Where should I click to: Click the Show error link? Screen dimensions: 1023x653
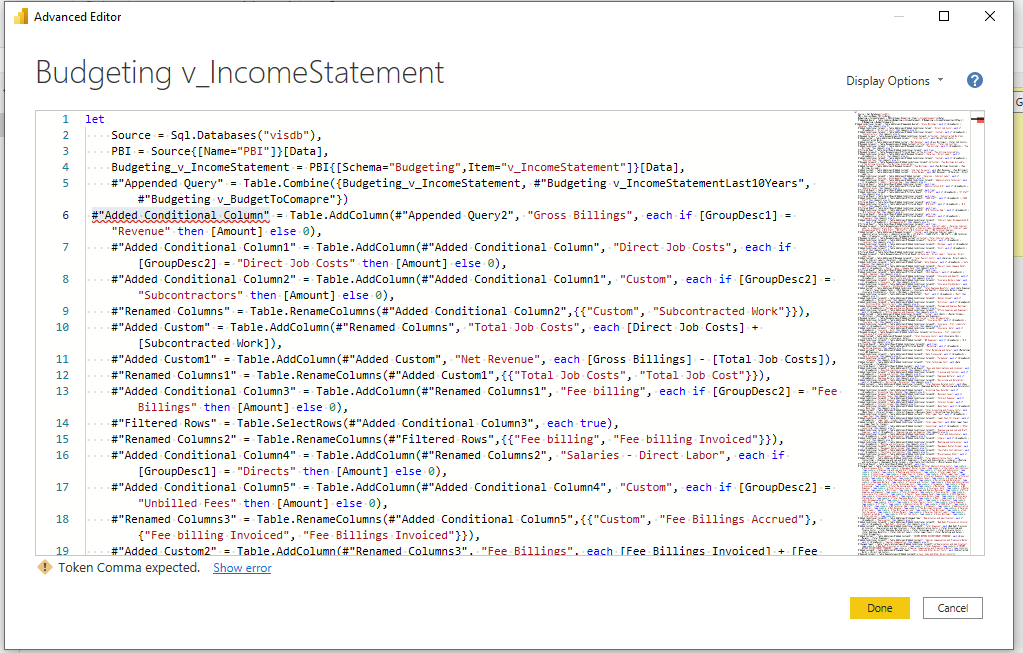tap(242, 568)
